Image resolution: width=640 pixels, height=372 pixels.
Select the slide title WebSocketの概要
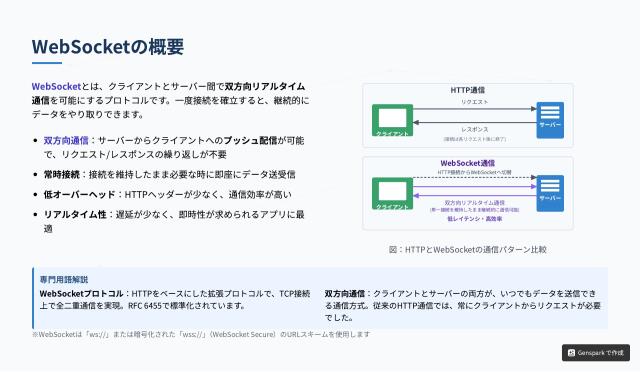pos(108,47)
